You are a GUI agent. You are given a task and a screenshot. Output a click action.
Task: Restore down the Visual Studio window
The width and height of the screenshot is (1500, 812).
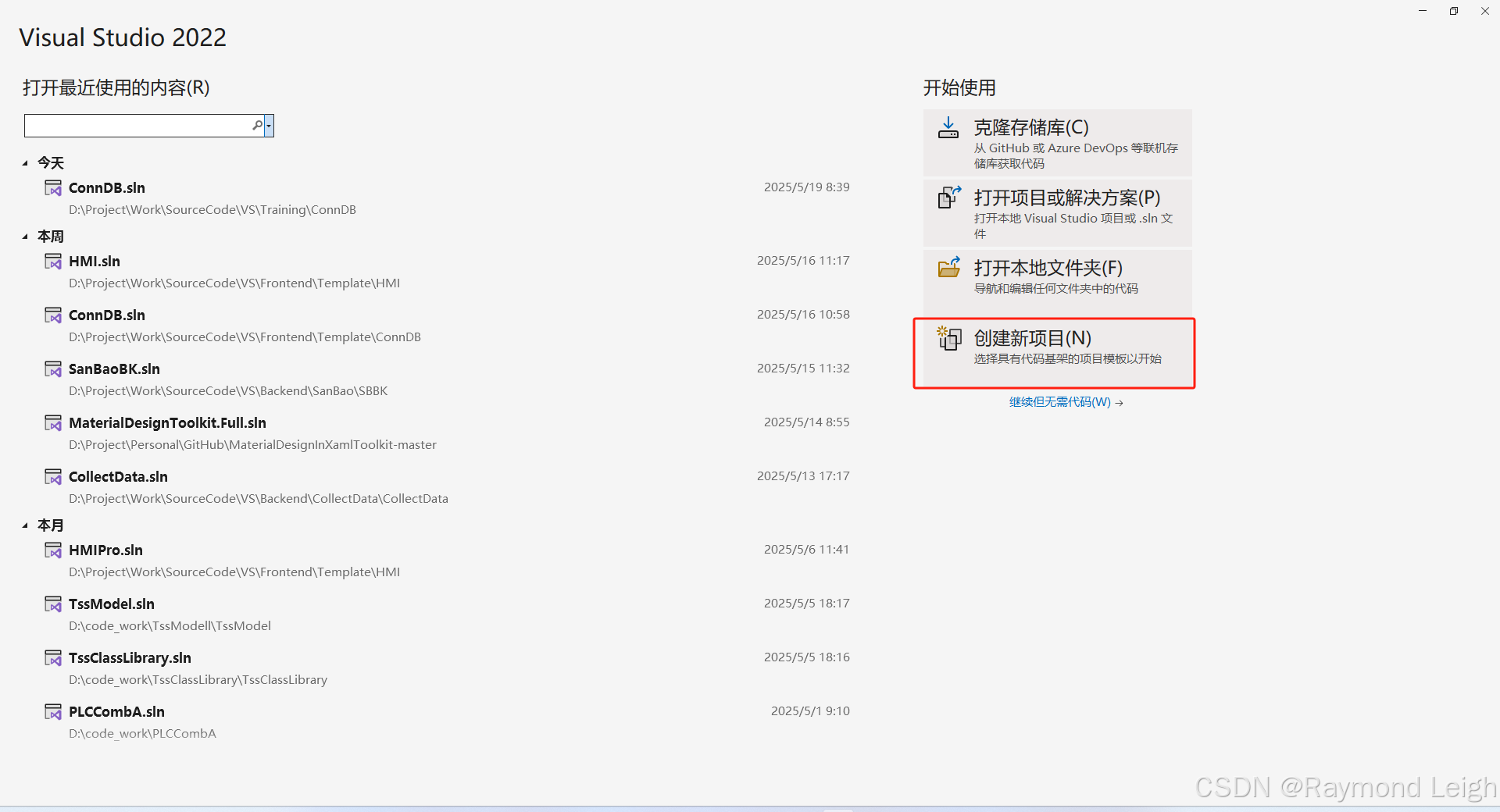[1454, 11]
